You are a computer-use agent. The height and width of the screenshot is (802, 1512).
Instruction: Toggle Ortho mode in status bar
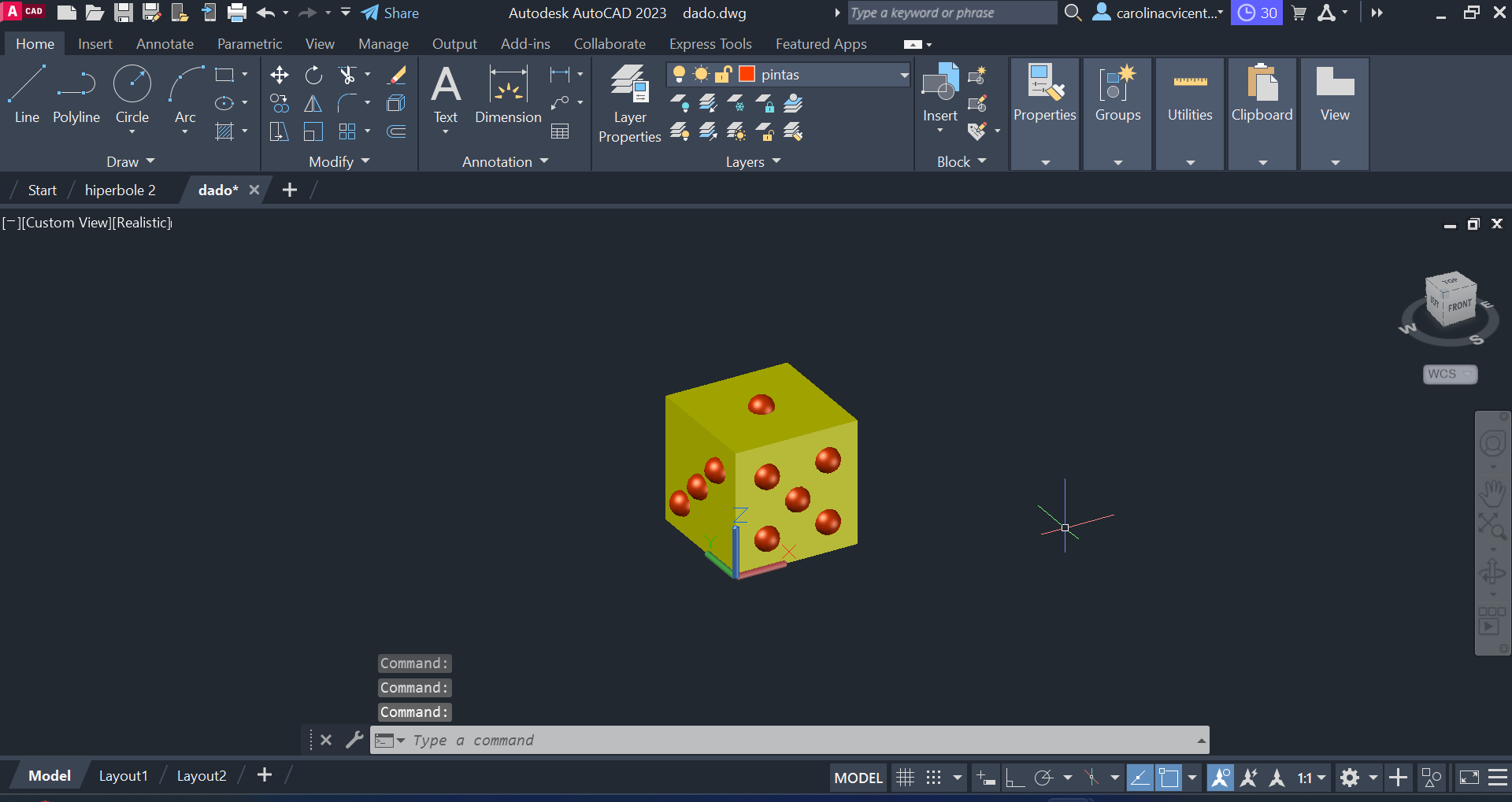click(x=1015, y=778)
